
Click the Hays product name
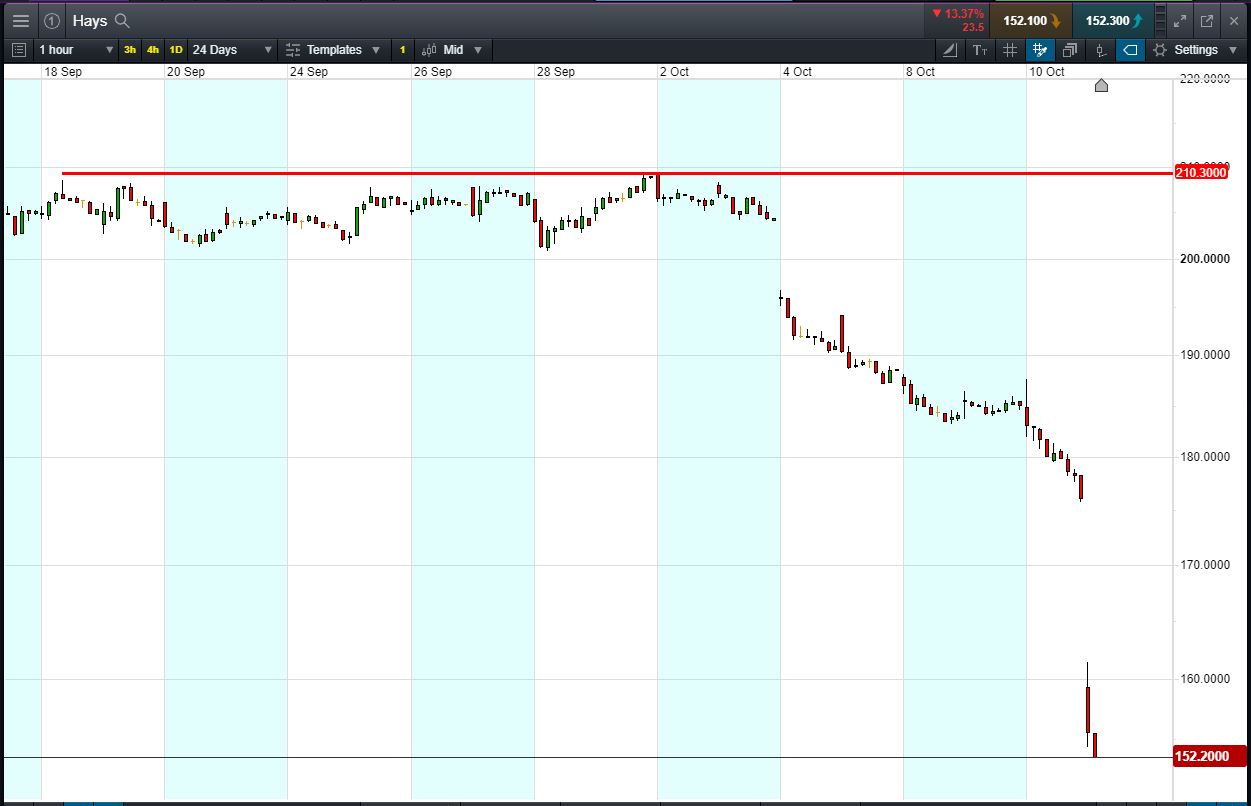(x=90, y=20)
